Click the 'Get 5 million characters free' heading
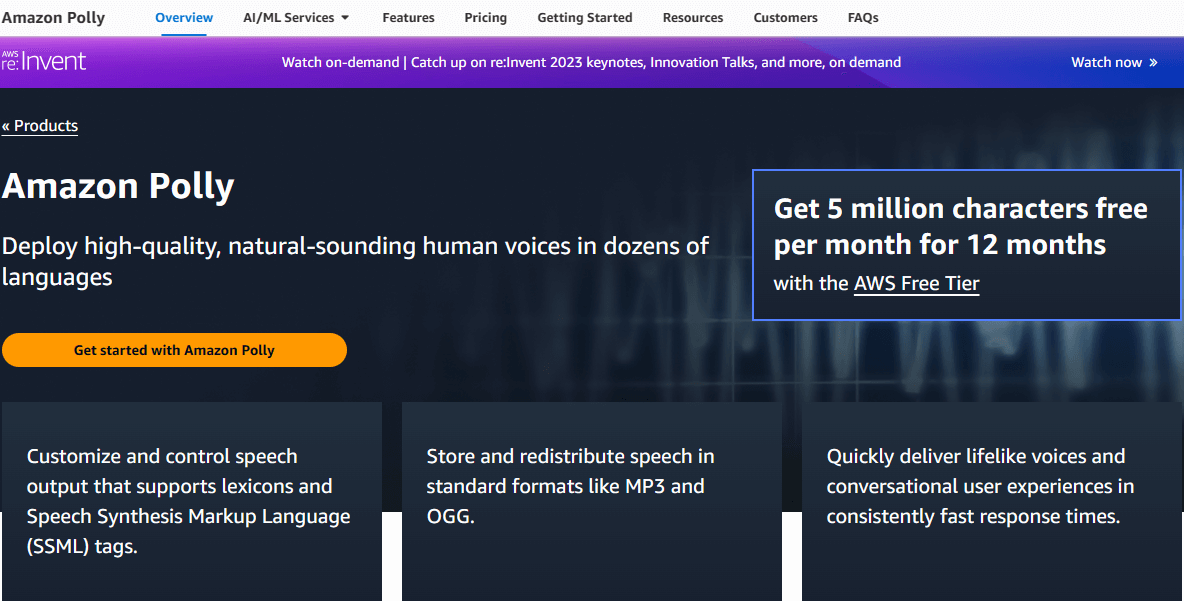The height and width of the screenshot is (601, 1184). coord(960,227)
